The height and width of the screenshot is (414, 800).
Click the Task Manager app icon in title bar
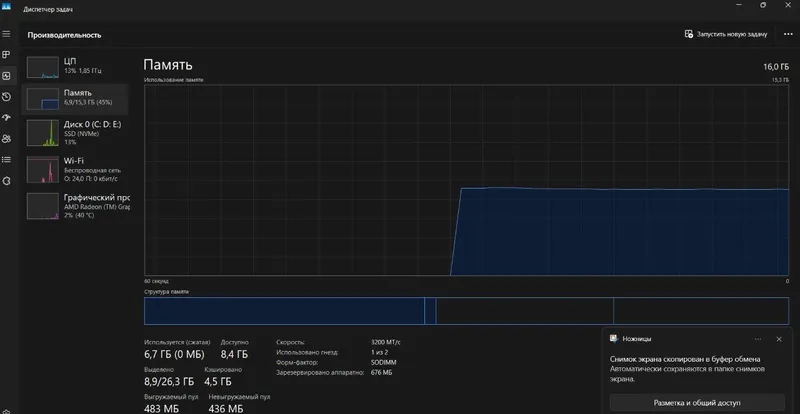coord(6,8)
